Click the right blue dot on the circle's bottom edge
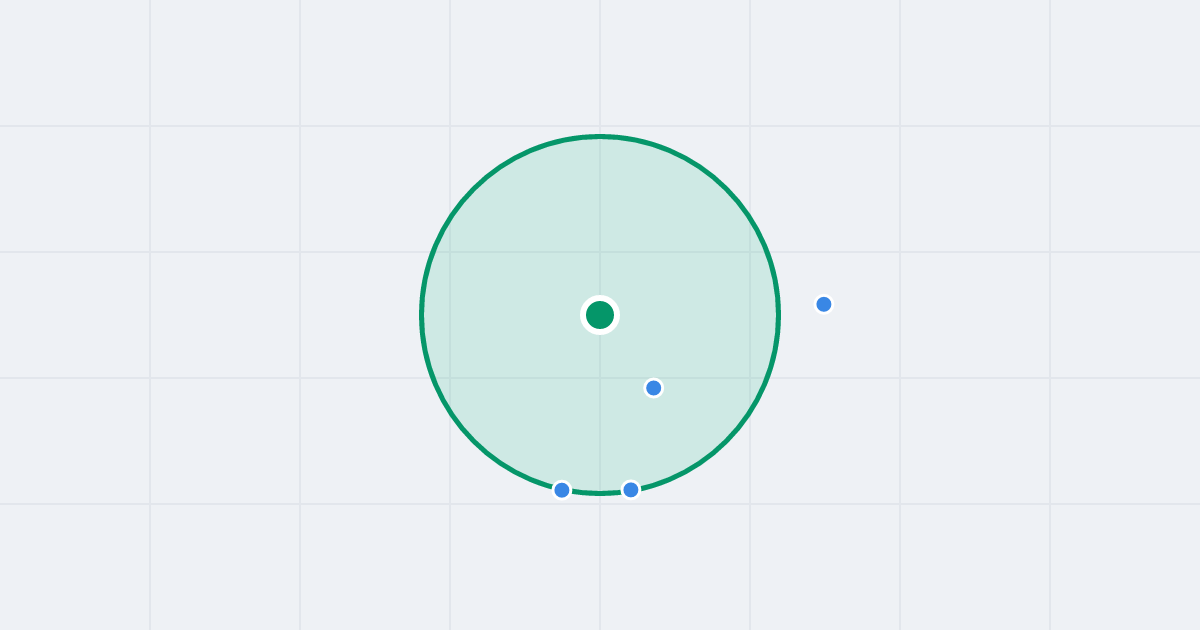Image resolution: width=1200 pixels, height=630 pixels. (x=631, y=490)
